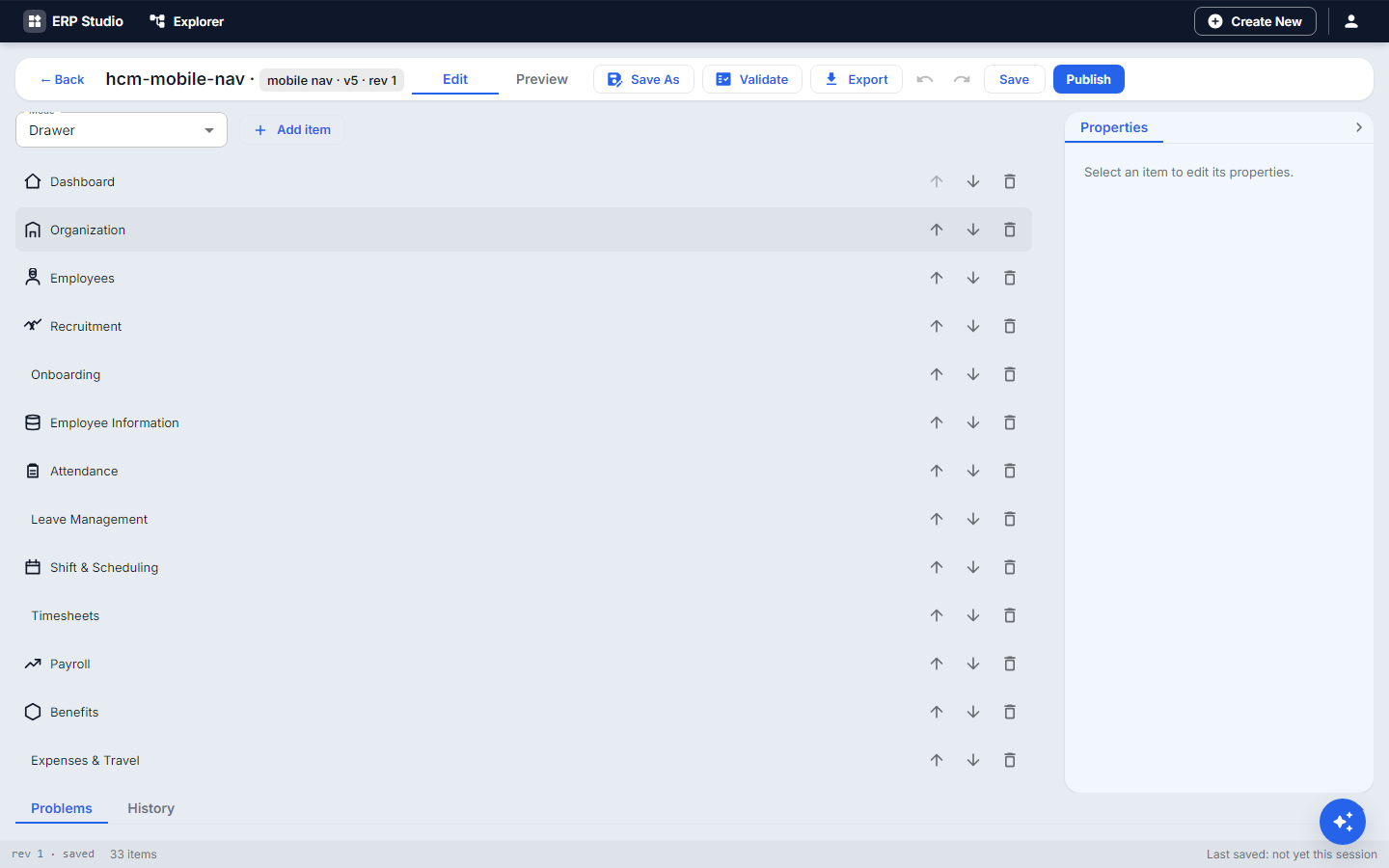This screenshot has height=868, width=1389.
Task: Click Add item button
Action: [292, 130]
